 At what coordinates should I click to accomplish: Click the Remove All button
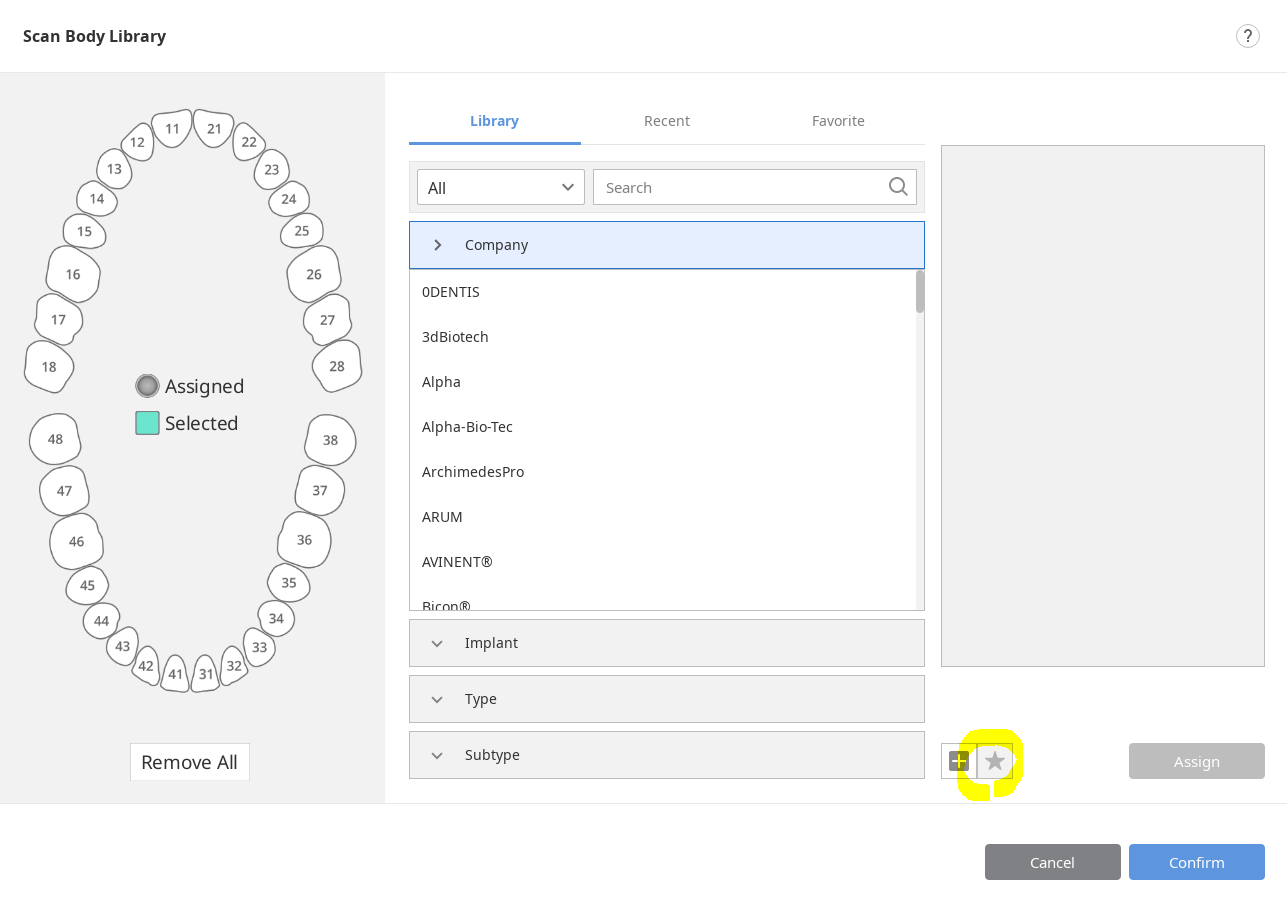[190, 762]
